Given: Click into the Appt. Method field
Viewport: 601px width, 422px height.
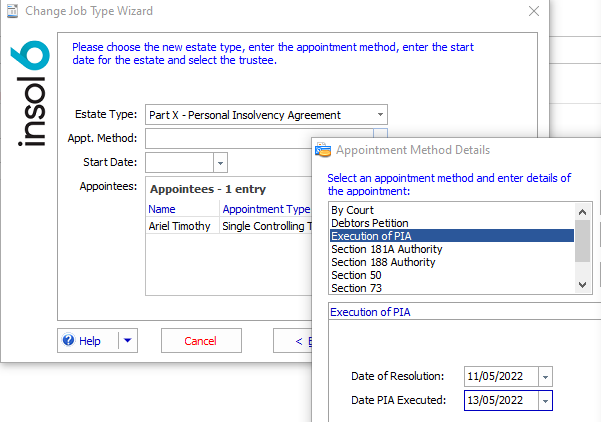Looking at the screenshot, I should [258, 139].
